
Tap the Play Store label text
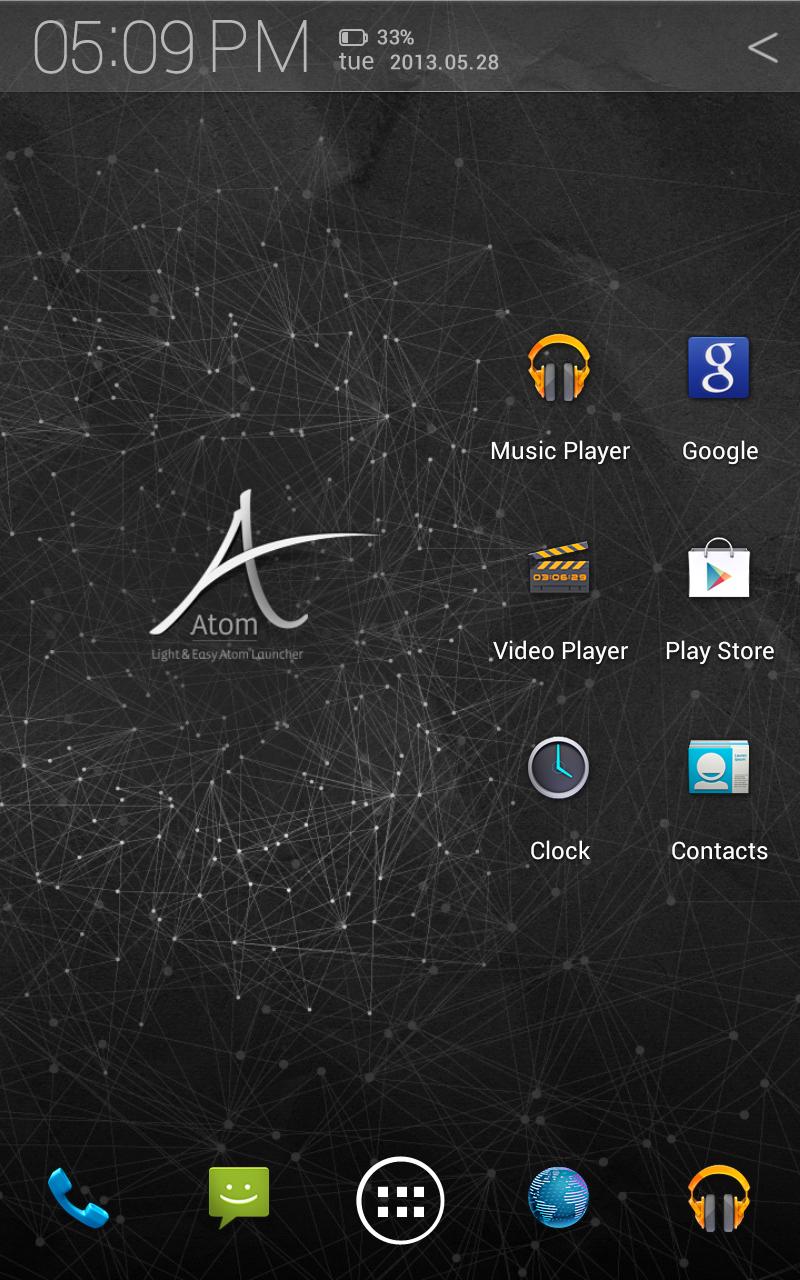pos(719,650)
